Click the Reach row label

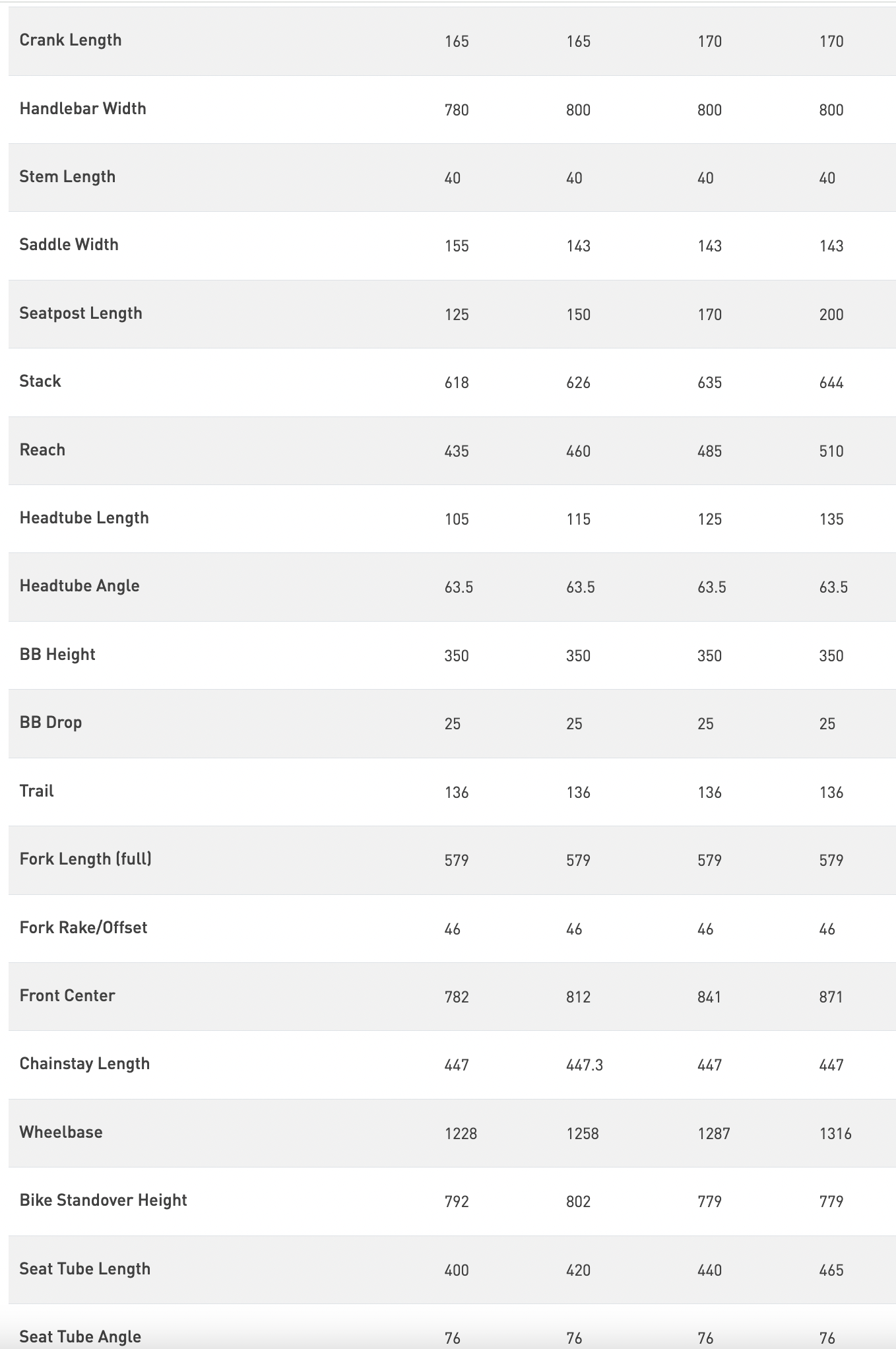[42, 450]
